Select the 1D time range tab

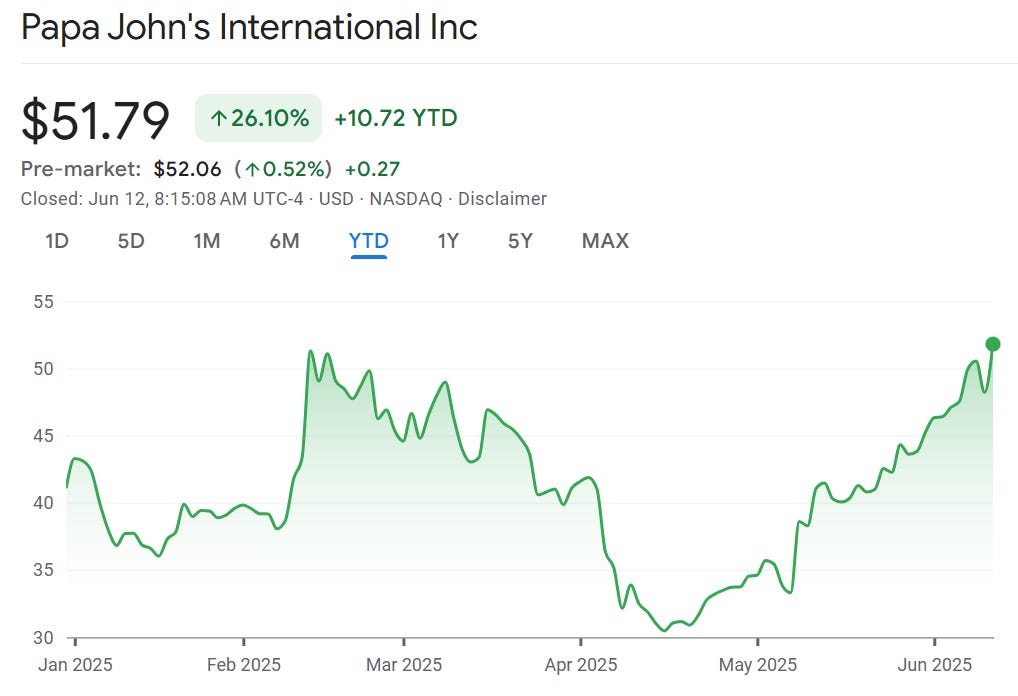(x=57, y=241)
